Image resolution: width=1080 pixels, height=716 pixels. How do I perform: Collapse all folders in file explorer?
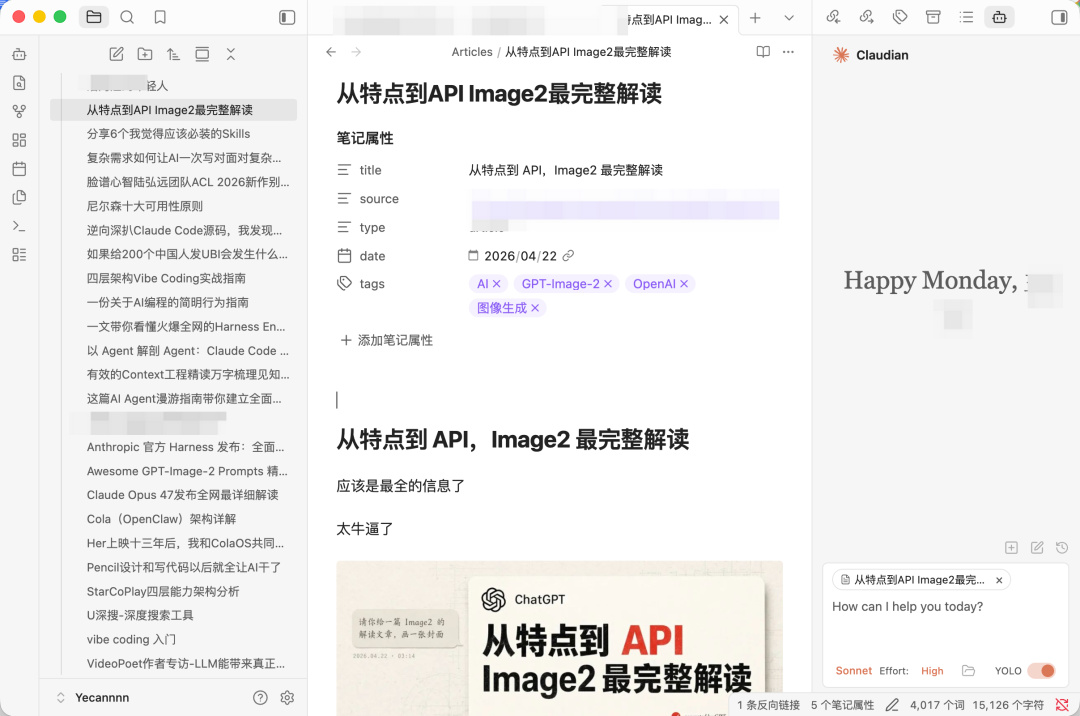click(231, 54)
